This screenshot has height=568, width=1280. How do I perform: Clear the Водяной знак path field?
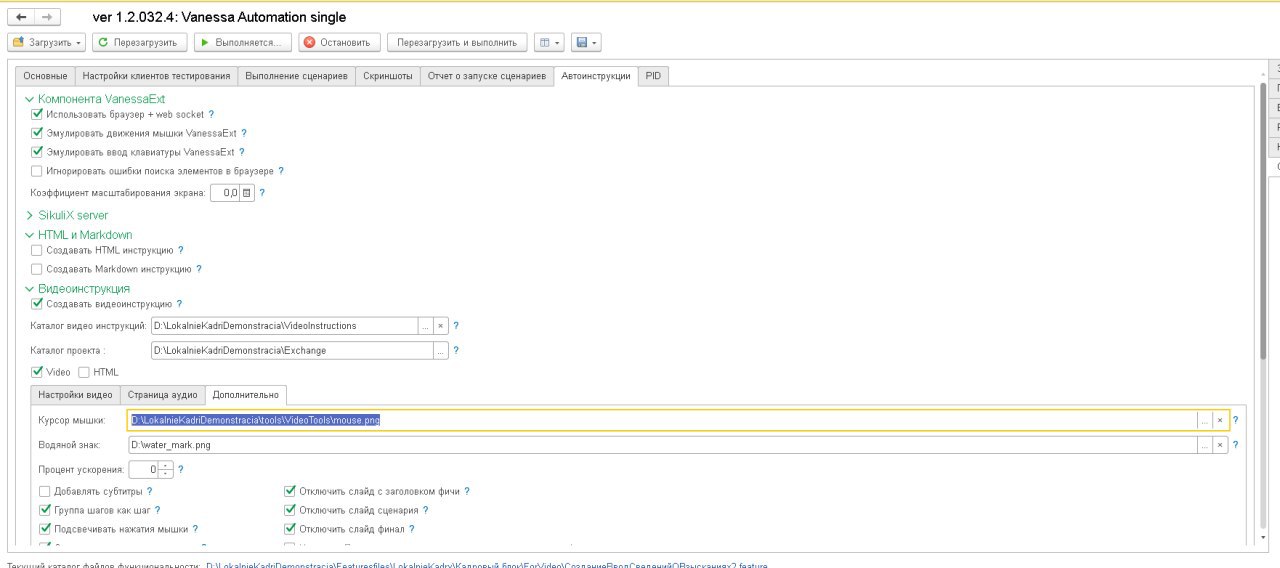pyautogui.click(x=1220, y=445)
